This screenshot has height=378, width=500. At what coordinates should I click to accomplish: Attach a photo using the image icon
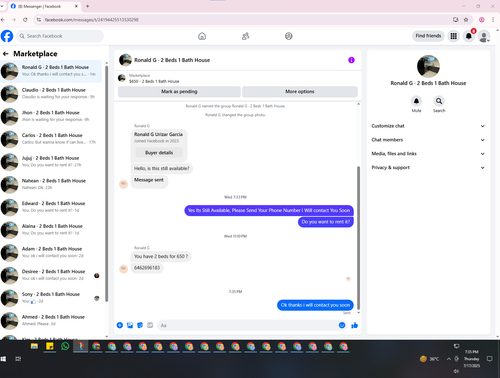(x=130, y=325)
